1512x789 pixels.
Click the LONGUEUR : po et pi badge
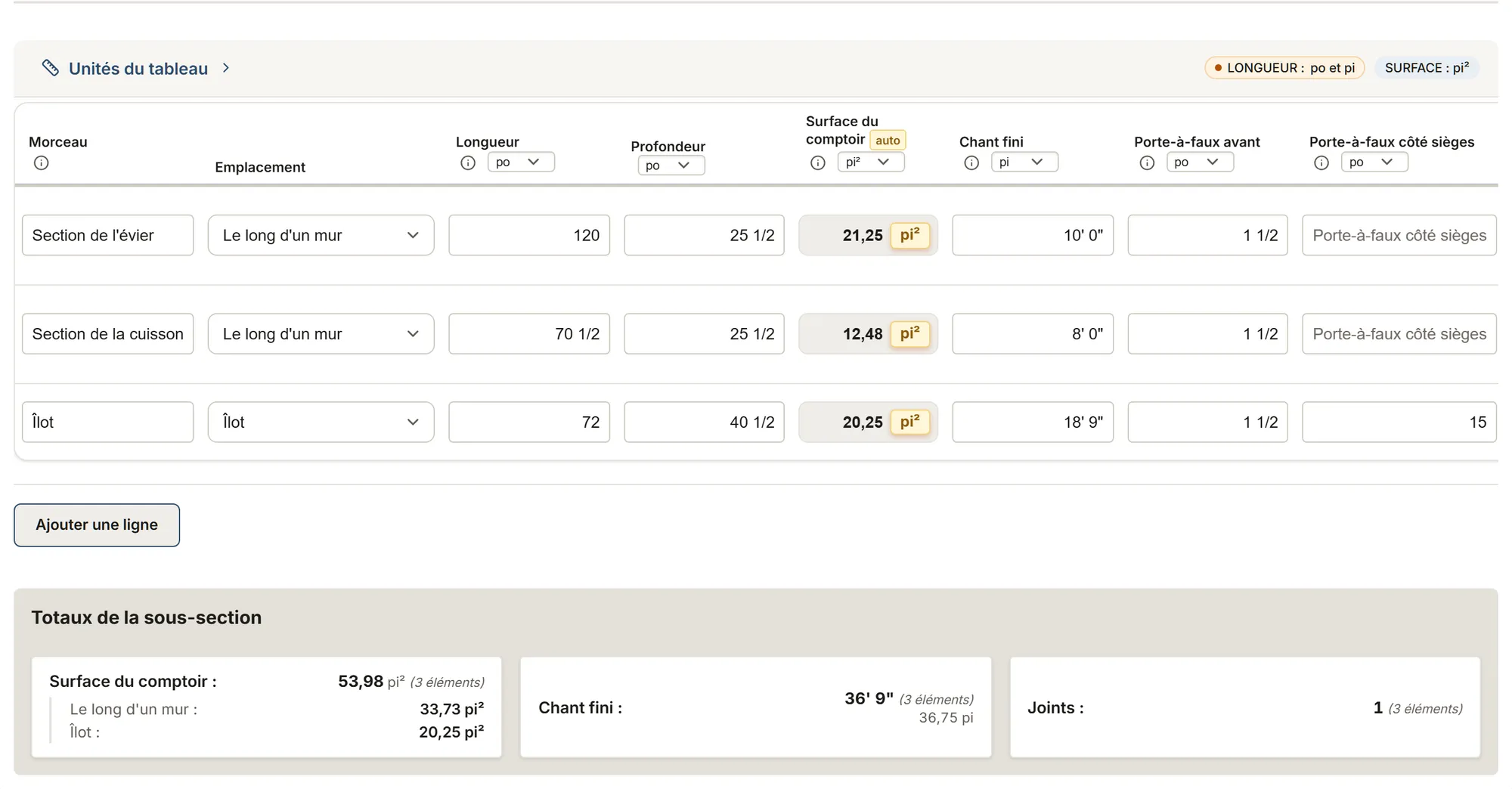pyautogui.click(x=1284, y=68)
